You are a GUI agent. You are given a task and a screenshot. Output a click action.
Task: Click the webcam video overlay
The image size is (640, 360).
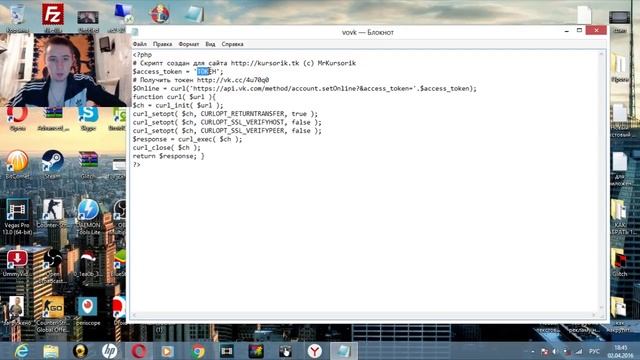tap(65, 70)
